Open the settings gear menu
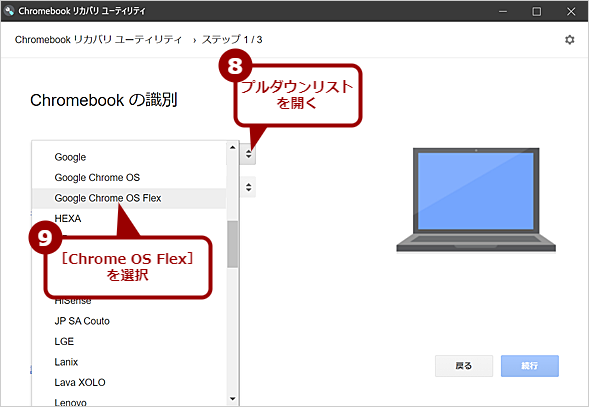This screenshot has height=407, width=589. (569, 40)
